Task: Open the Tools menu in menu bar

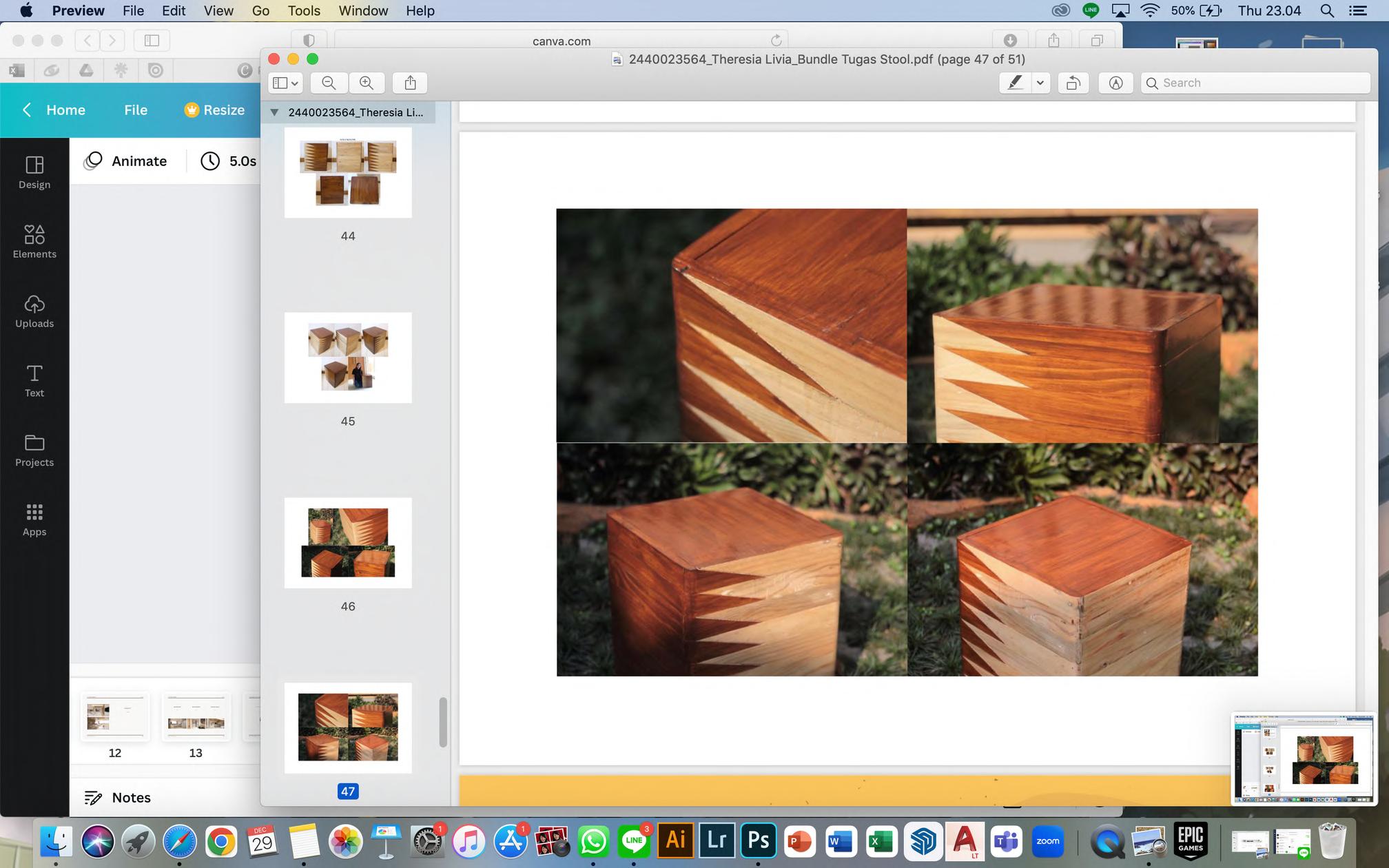Action: pos(304,10)
